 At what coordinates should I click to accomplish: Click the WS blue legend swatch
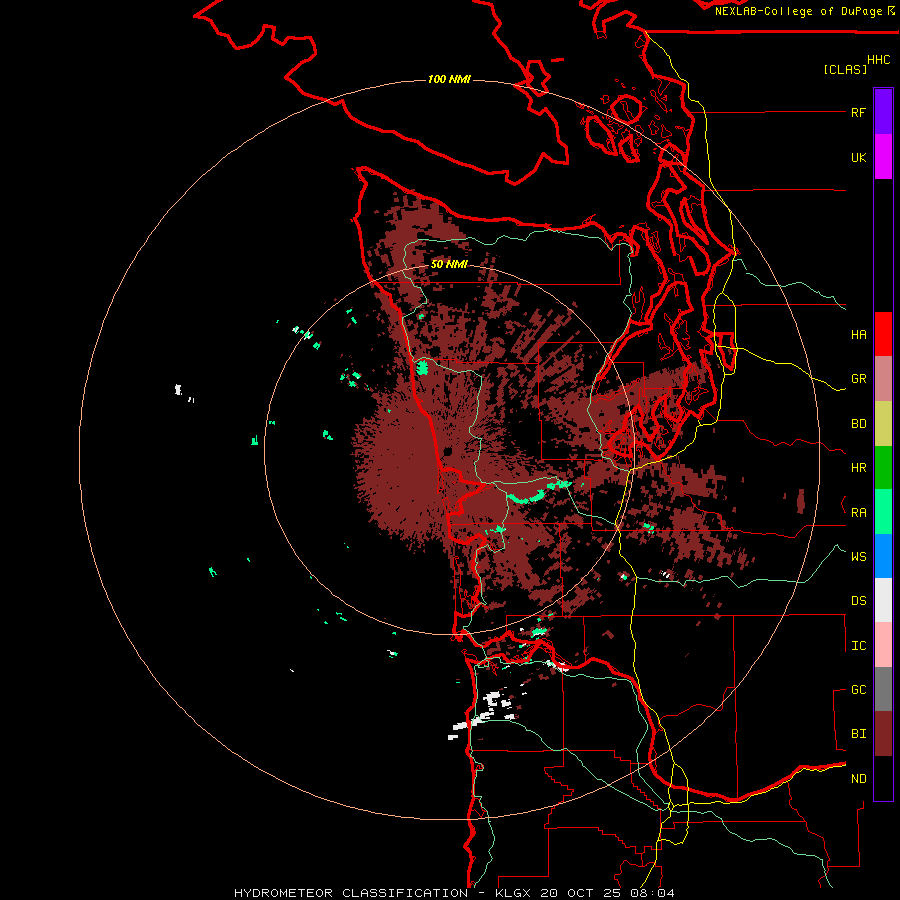point(883,556)
